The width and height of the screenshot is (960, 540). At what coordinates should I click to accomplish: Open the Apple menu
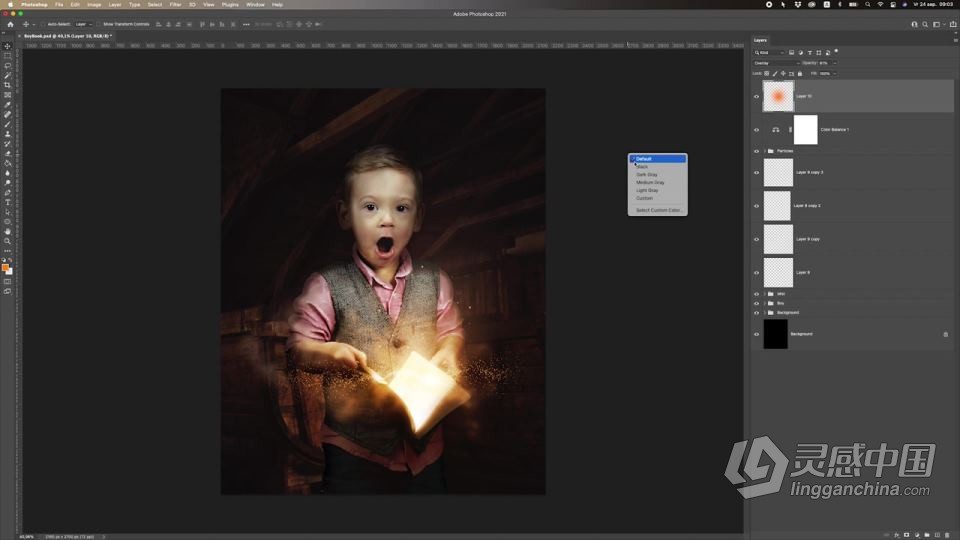pyautogui.click(x=10, y=4)
